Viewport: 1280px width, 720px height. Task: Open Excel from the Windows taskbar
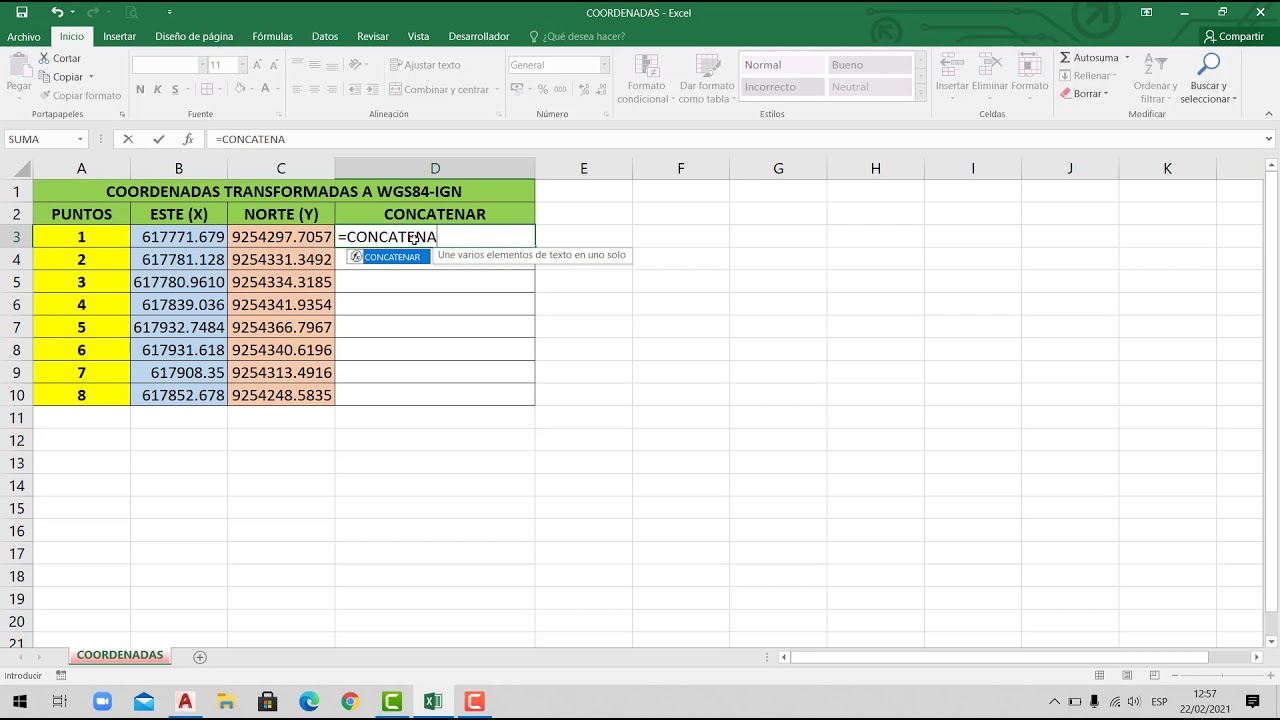point(433,702)
